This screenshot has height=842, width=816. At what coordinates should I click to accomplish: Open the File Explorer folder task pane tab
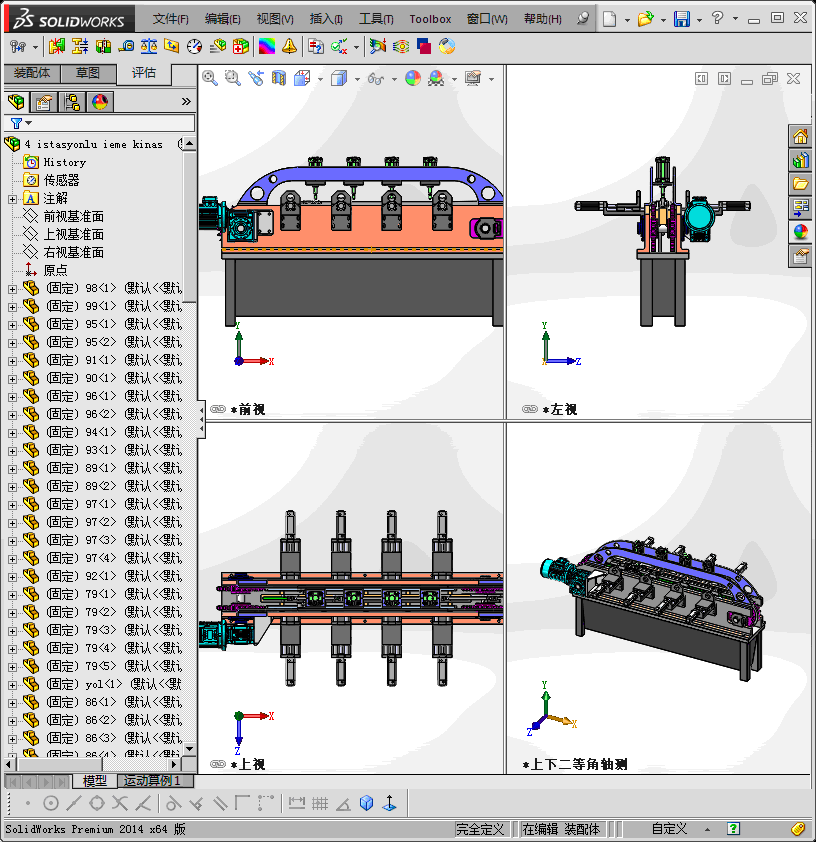click(x=801, y=184)
